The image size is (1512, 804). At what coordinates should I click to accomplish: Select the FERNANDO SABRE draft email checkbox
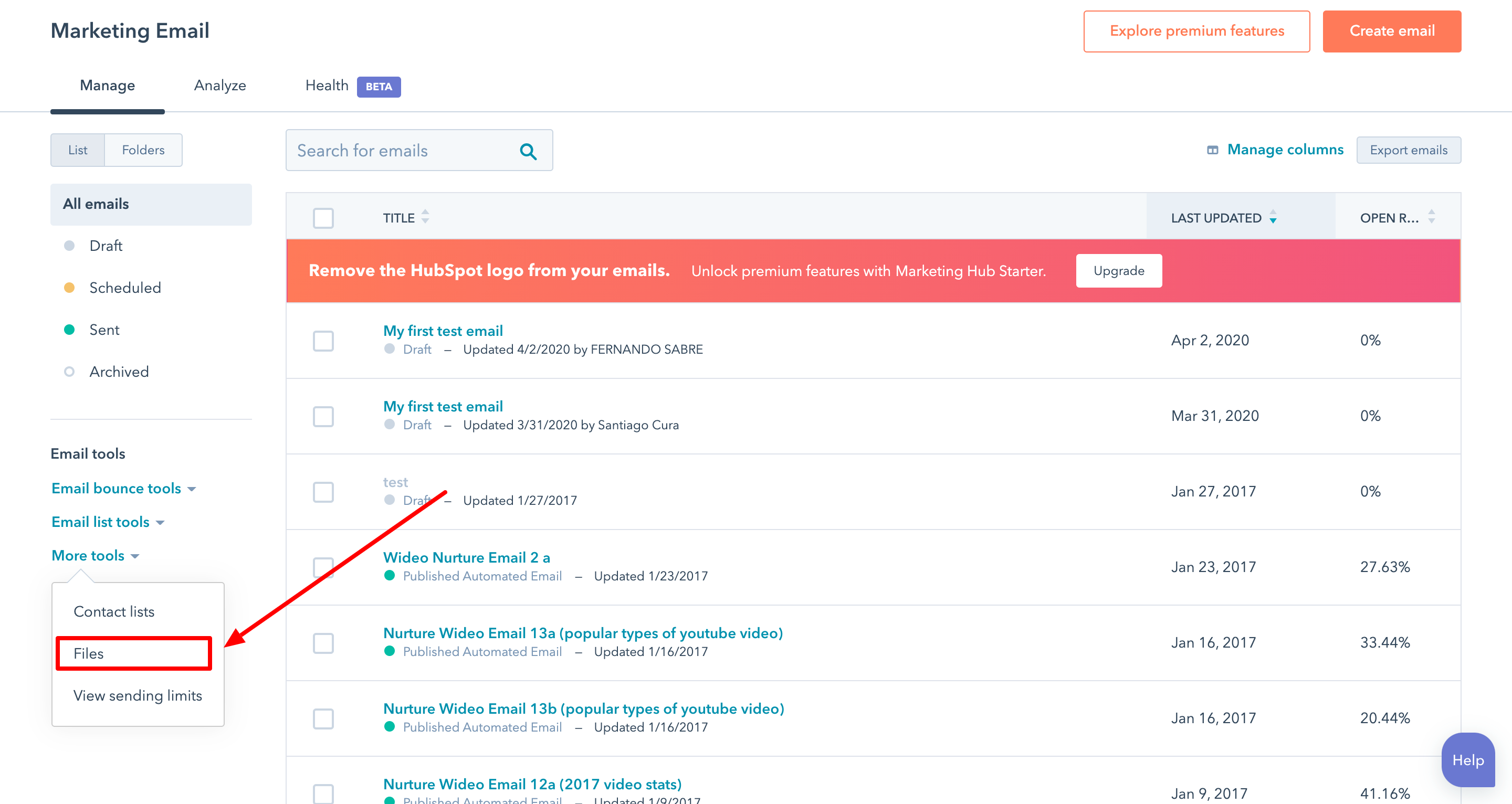323,341
